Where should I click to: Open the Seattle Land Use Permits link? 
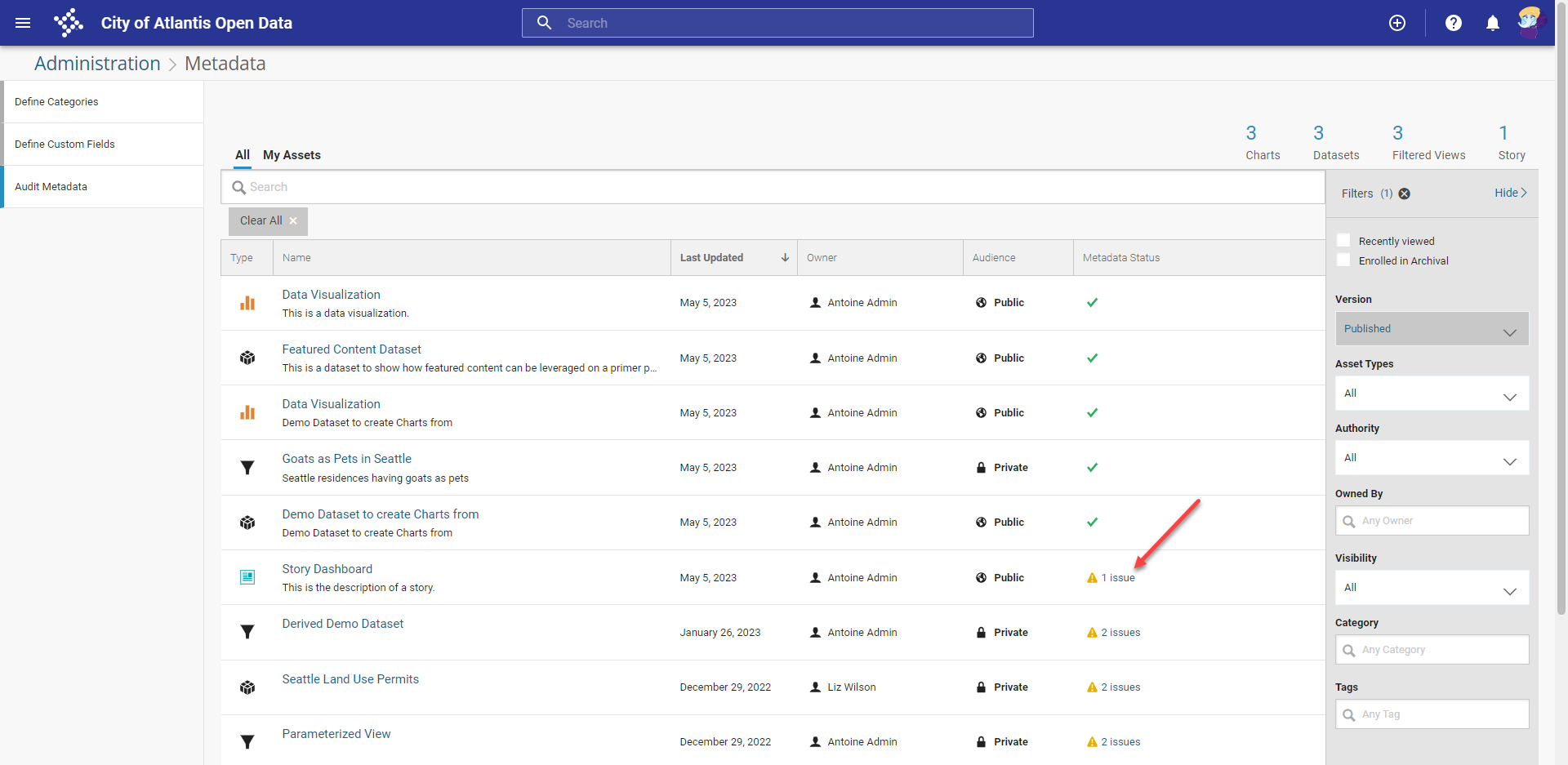(x=350, y=679)
